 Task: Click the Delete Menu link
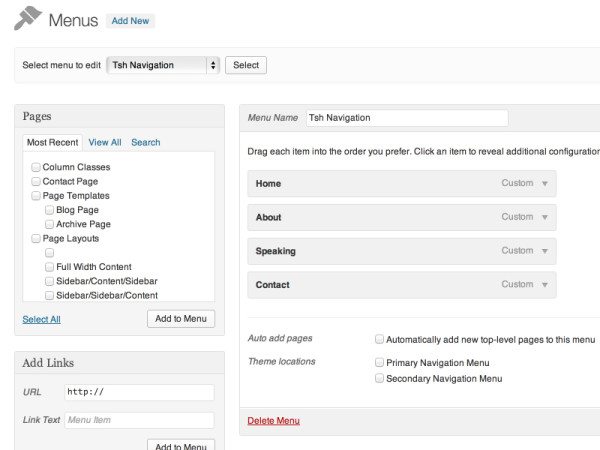click(x=274, y=421)
